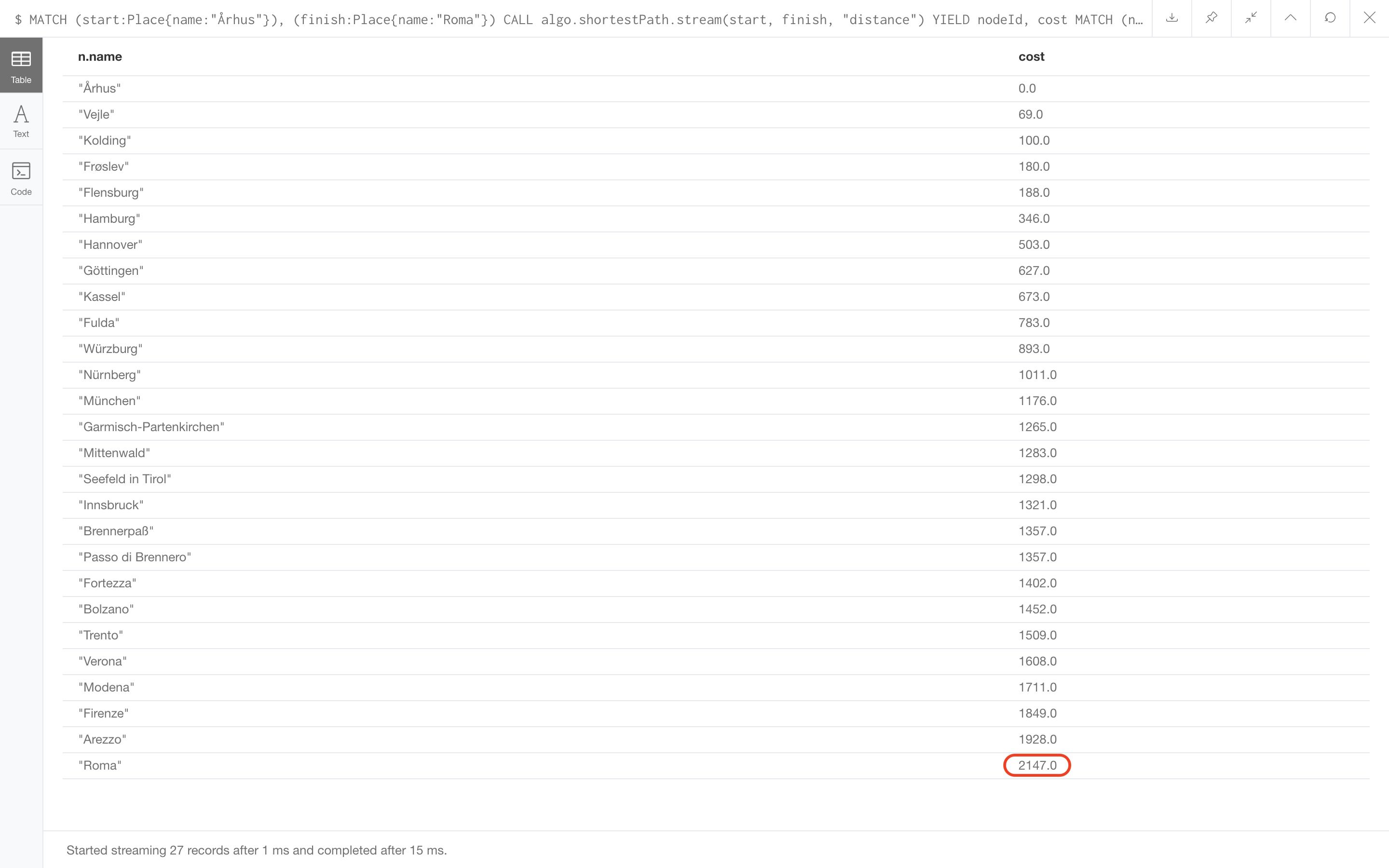Viewport: 1389px width, 868px height.
Task: Click the streaming status message
Action: (x=257, y=850)
